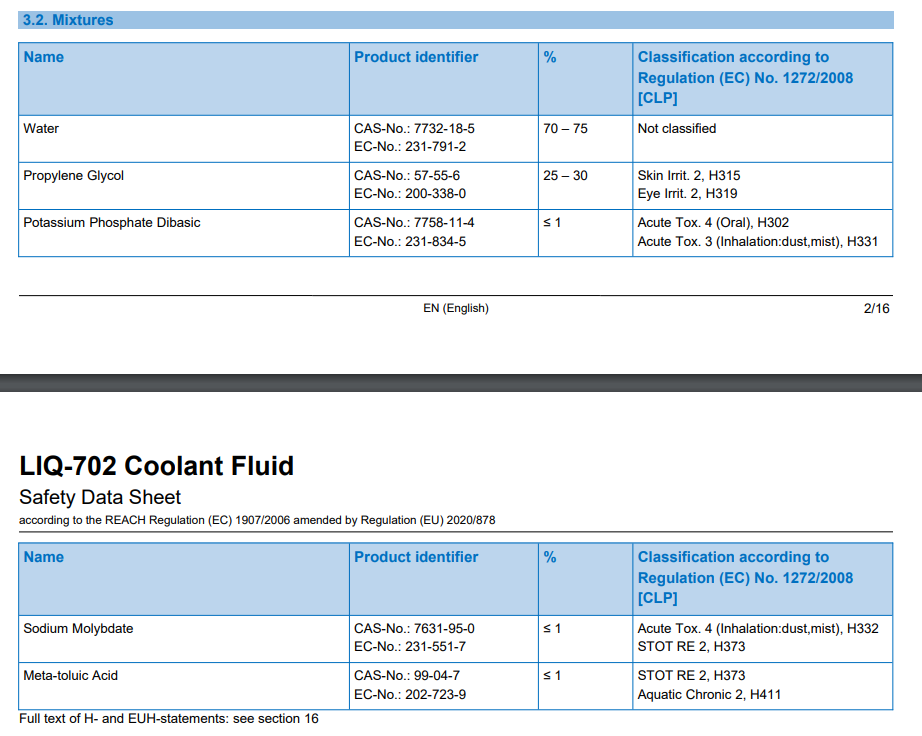Click 'EC-No.: 200-338-0' identifier text
922x736 pixels.
coord(410,194)
